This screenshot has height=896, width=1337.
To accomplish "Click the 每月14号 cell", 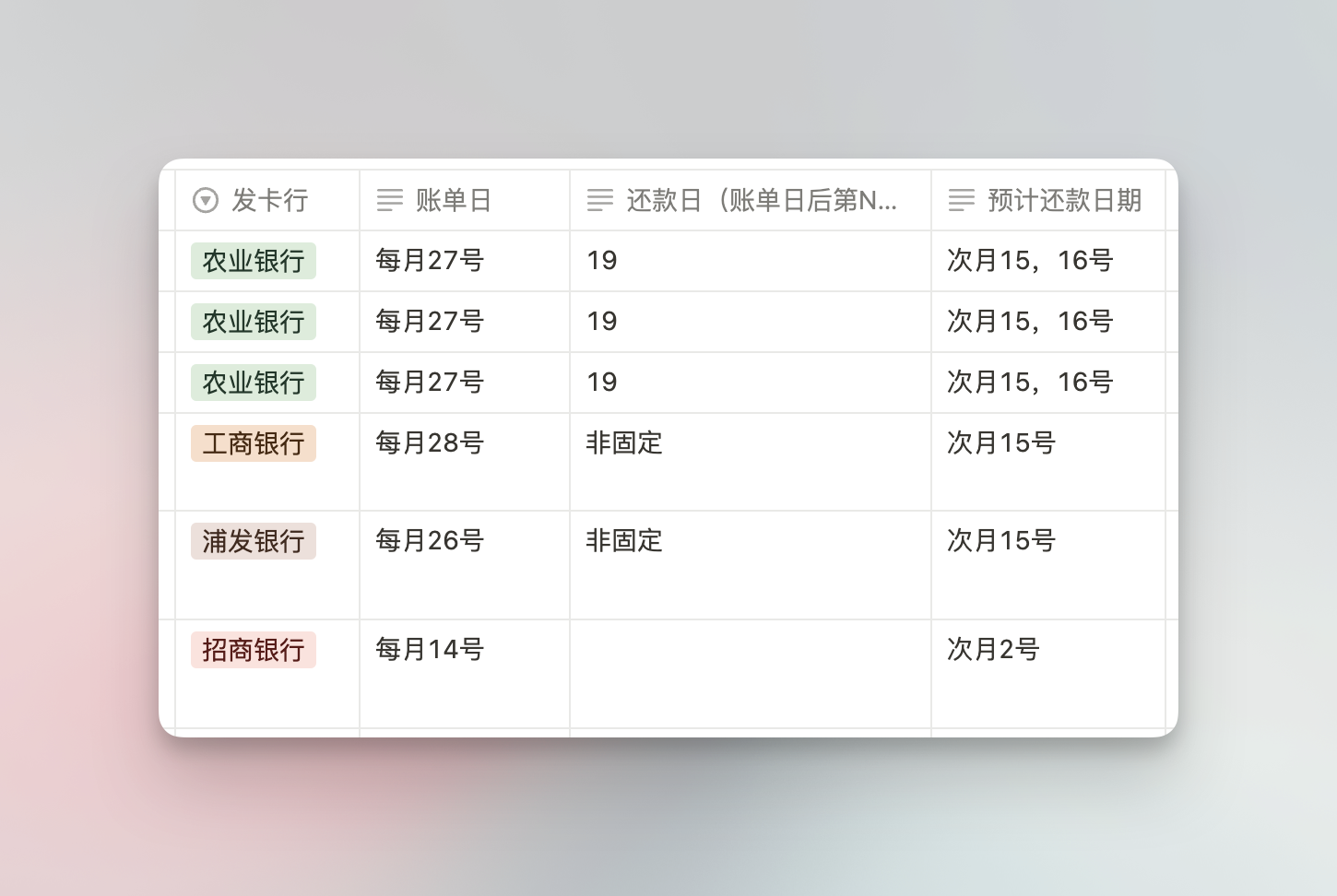I will [x=465, y=674].
